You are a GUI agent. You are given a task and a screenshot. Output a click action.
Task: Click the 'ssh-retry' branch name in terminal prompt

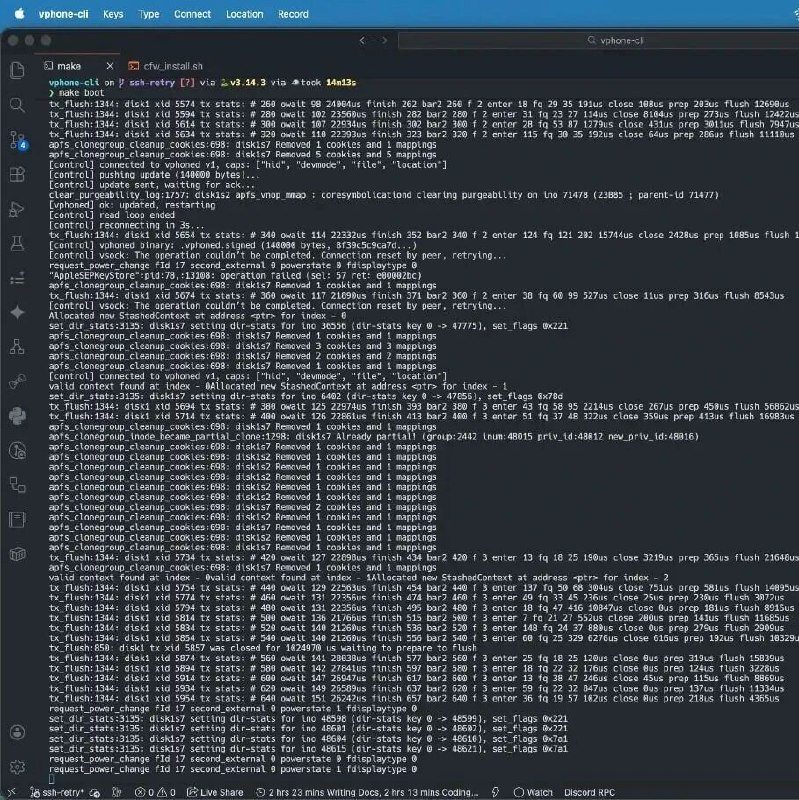coord(152,83)
